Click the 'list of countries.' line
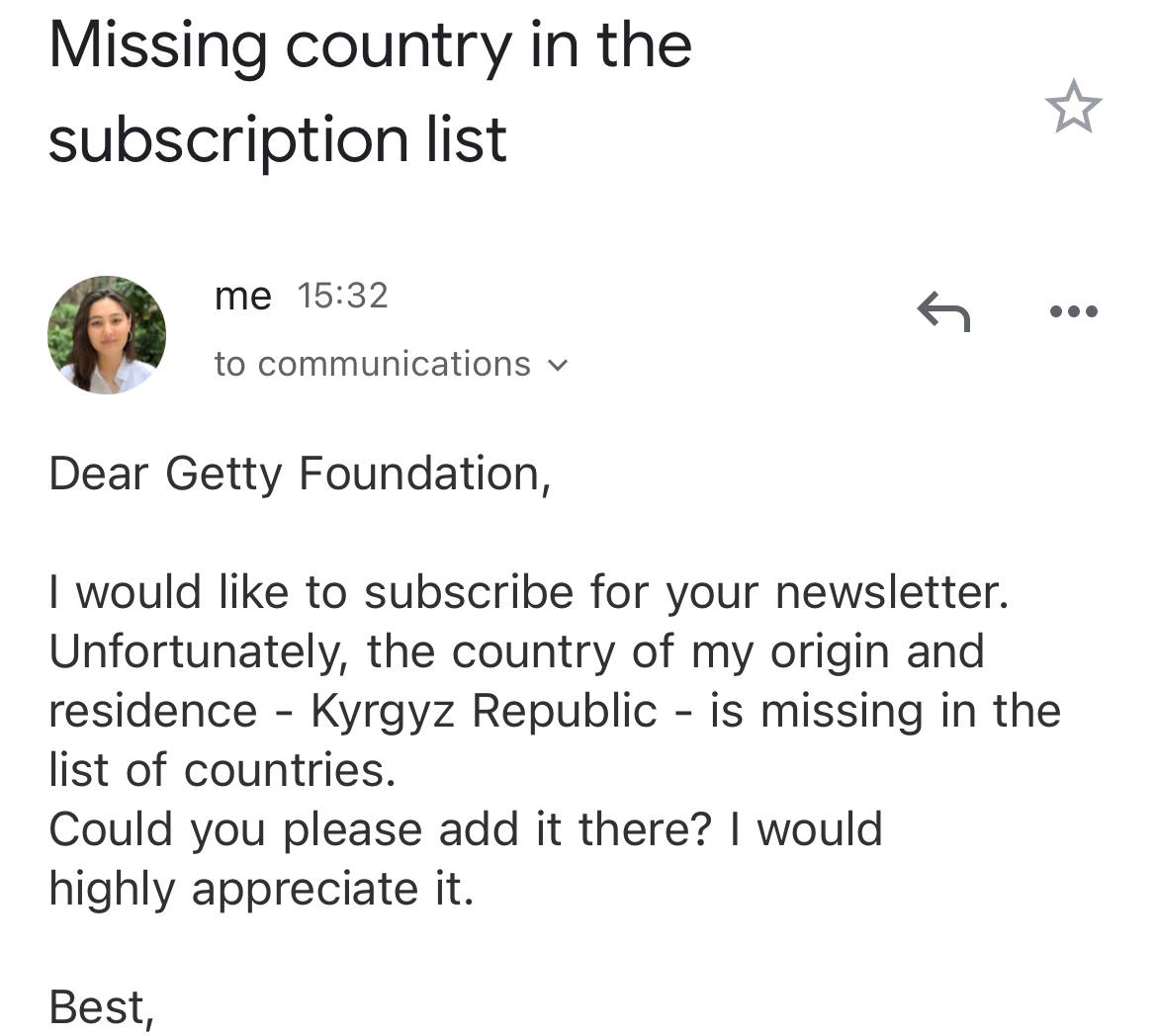Image resolution: width=1157 pixels, height=1036 pixels. click(222, 770)
